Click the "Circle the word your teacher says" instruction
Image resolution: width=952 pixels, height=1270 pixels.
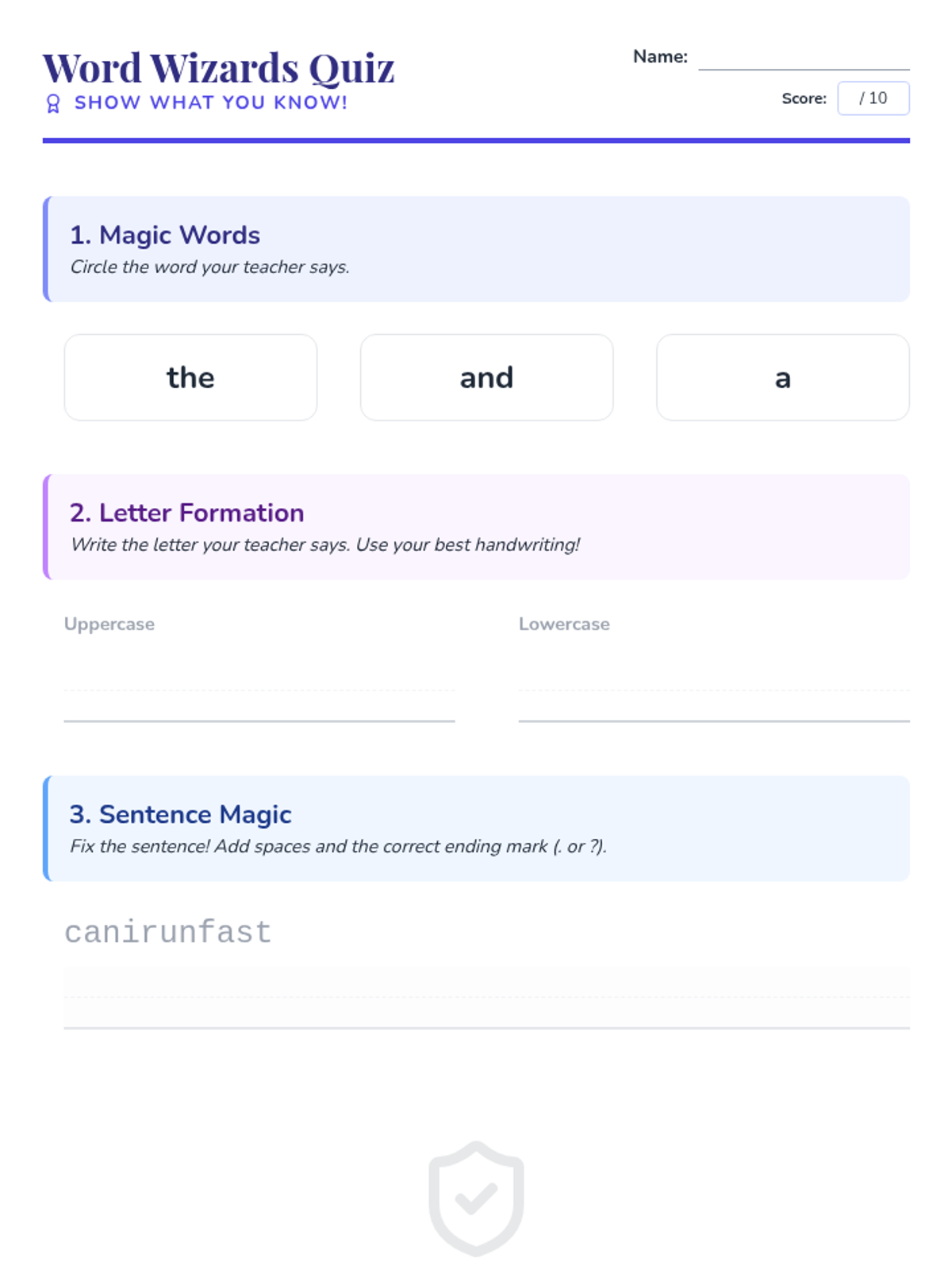[210, 267]
